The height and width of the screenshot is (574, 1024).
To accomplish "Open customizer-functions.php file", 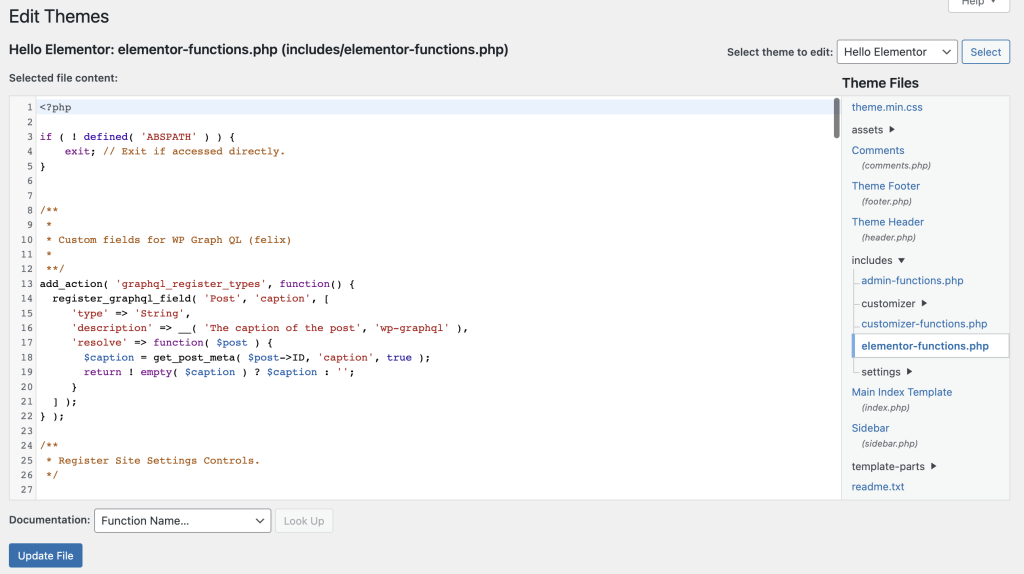I will click(x=923, y=323).
